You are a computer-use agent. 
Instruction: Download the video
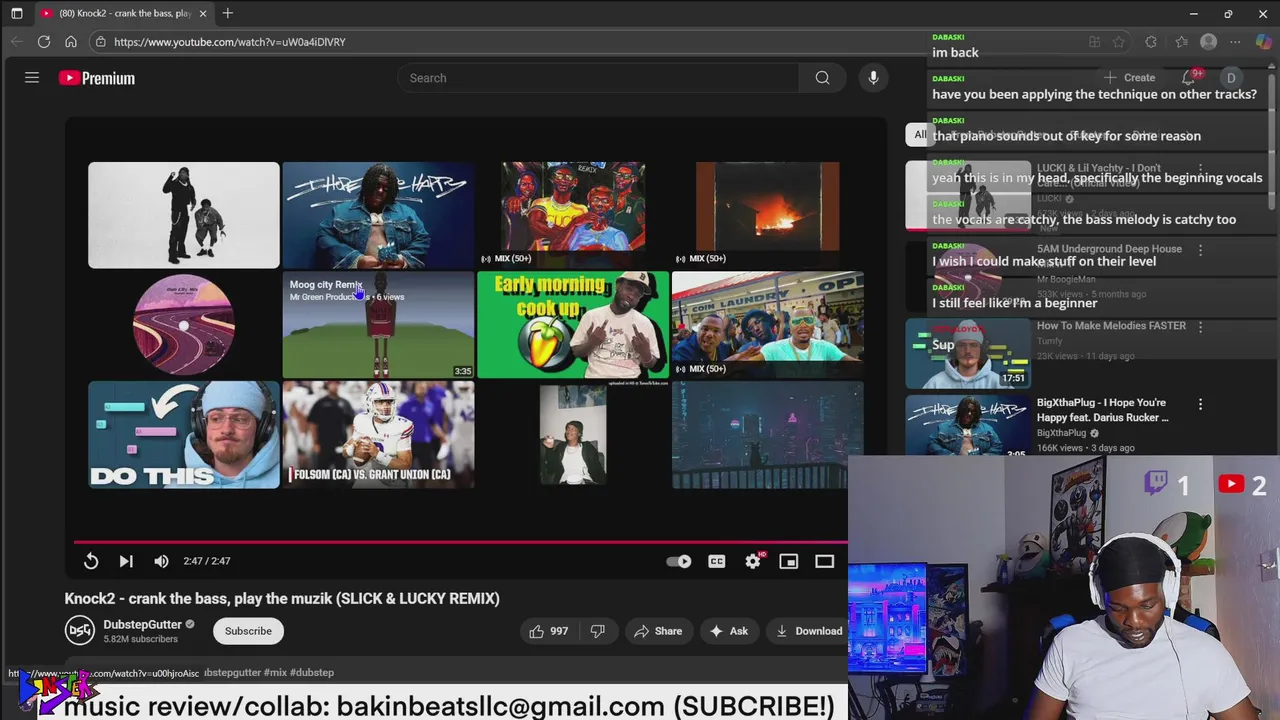809,631
